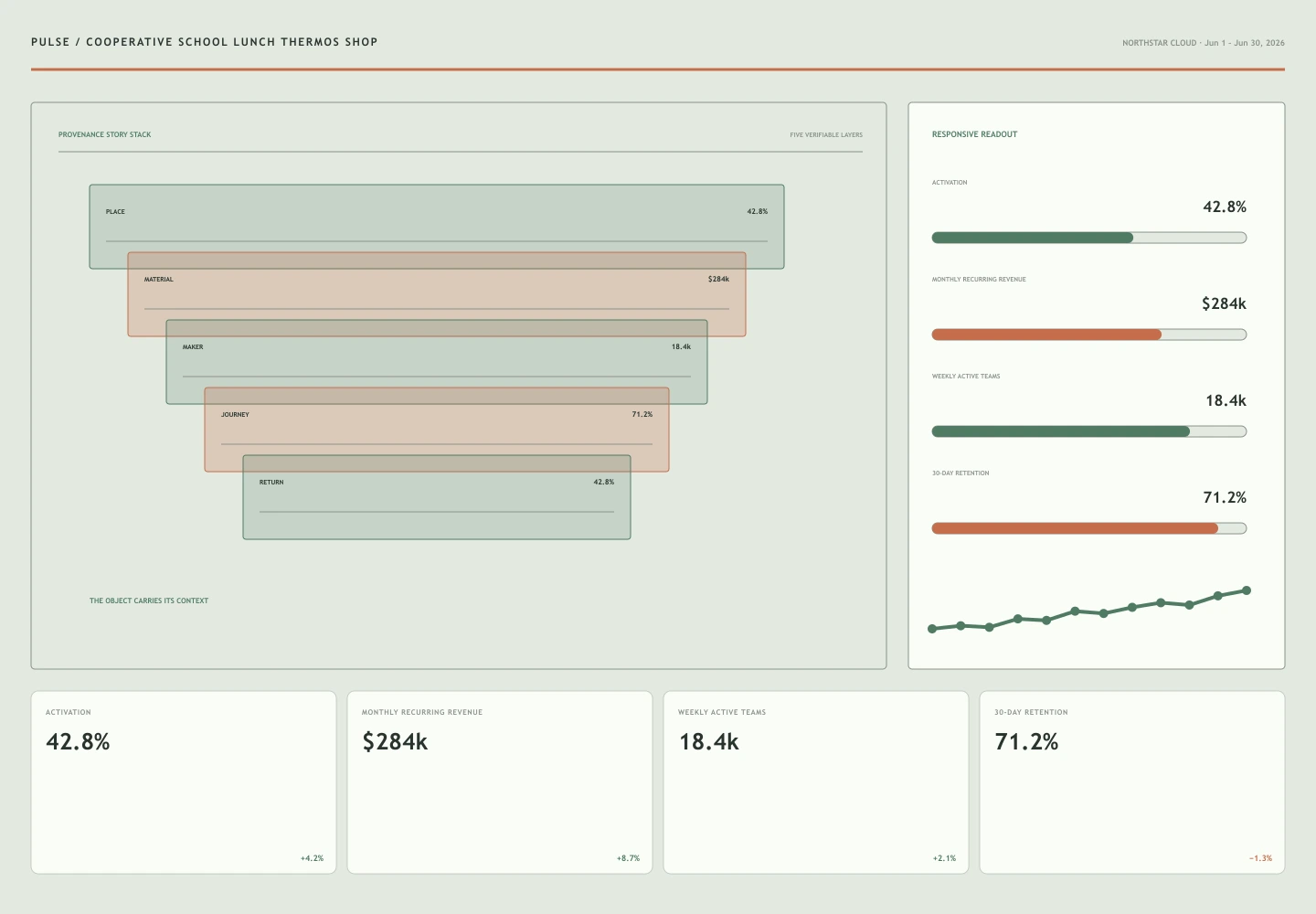This screenshot has width=1316, height=914.
Task: Click the 30-Day Retention progress bar
Action: [x=1089, y=528]
